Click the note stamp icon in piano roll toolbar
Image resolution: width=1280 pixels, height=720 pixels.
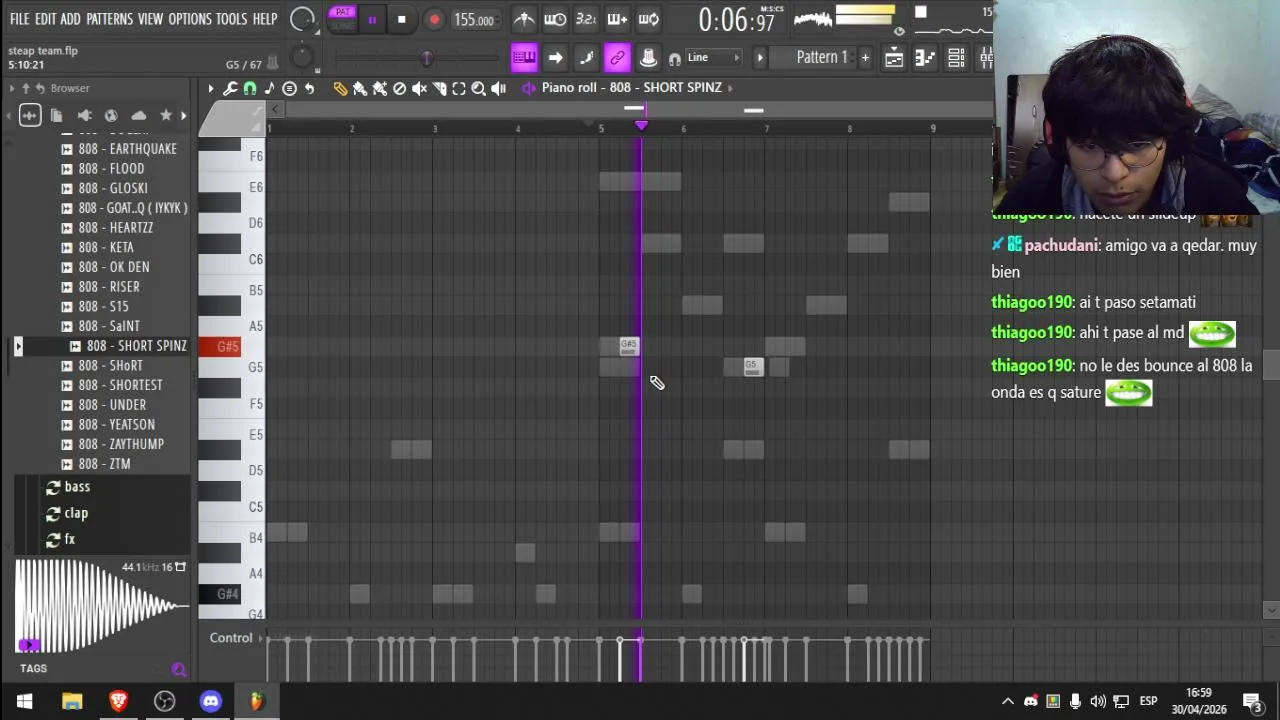pos(270,89)
